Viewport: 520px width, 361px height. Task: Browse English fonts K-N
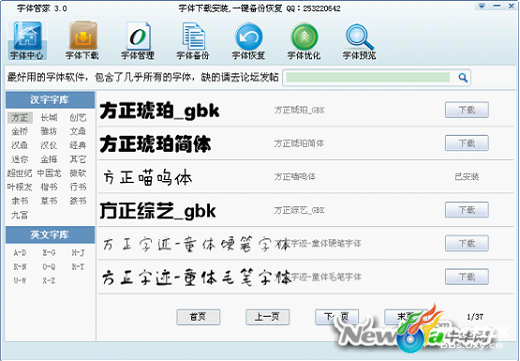tap(20, 267)
